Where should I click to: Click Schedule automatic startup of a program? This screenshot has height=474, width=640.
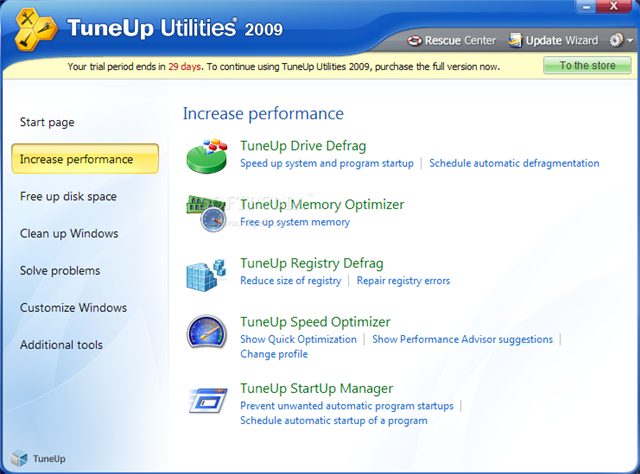coord(333,421)
